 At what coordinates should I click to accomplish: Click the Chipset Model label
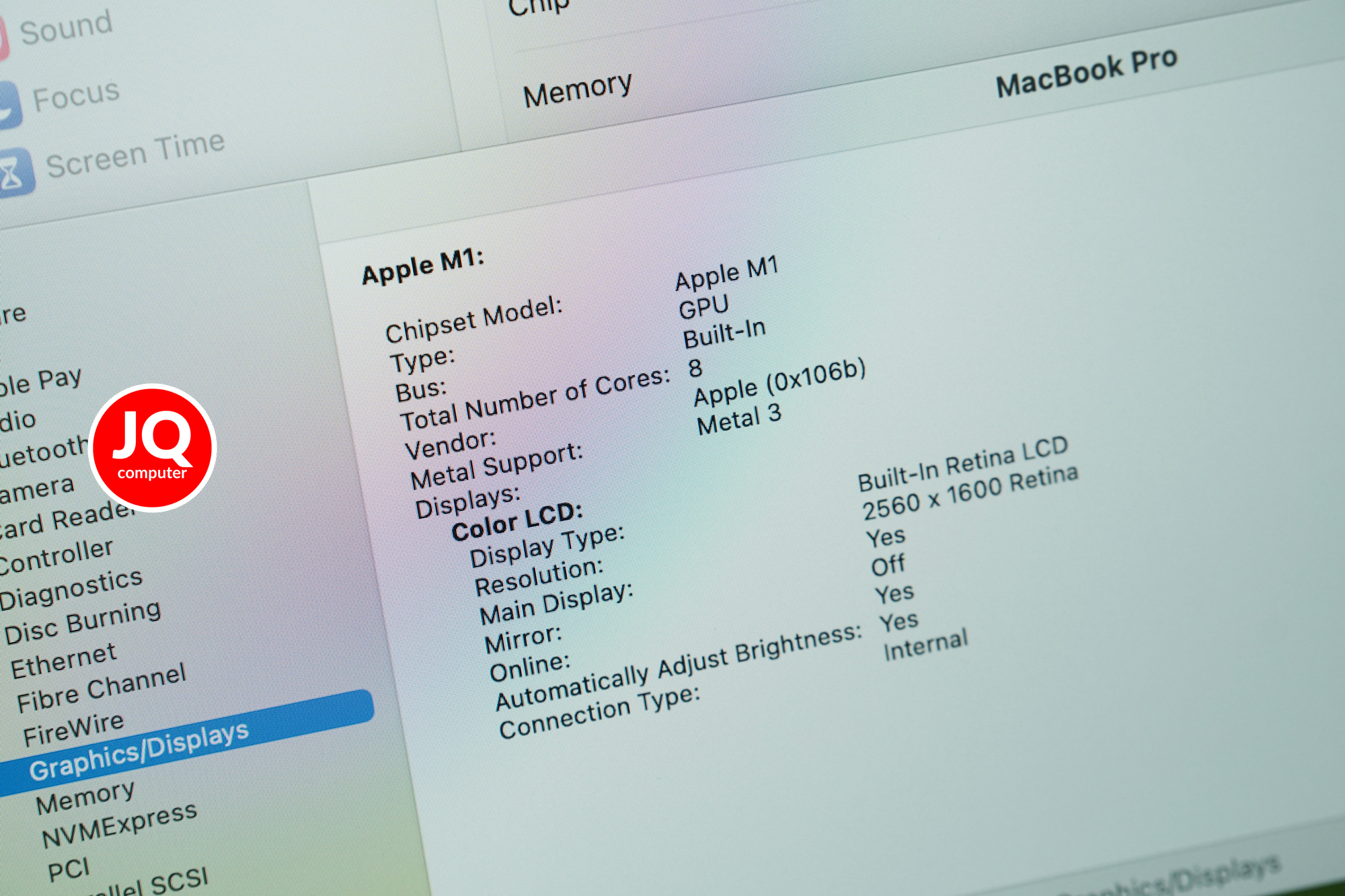473,319
